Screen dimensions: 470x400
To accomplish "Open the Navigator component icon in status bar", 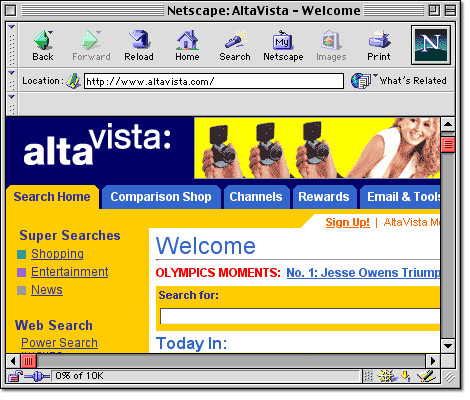I will pos(387,377).
